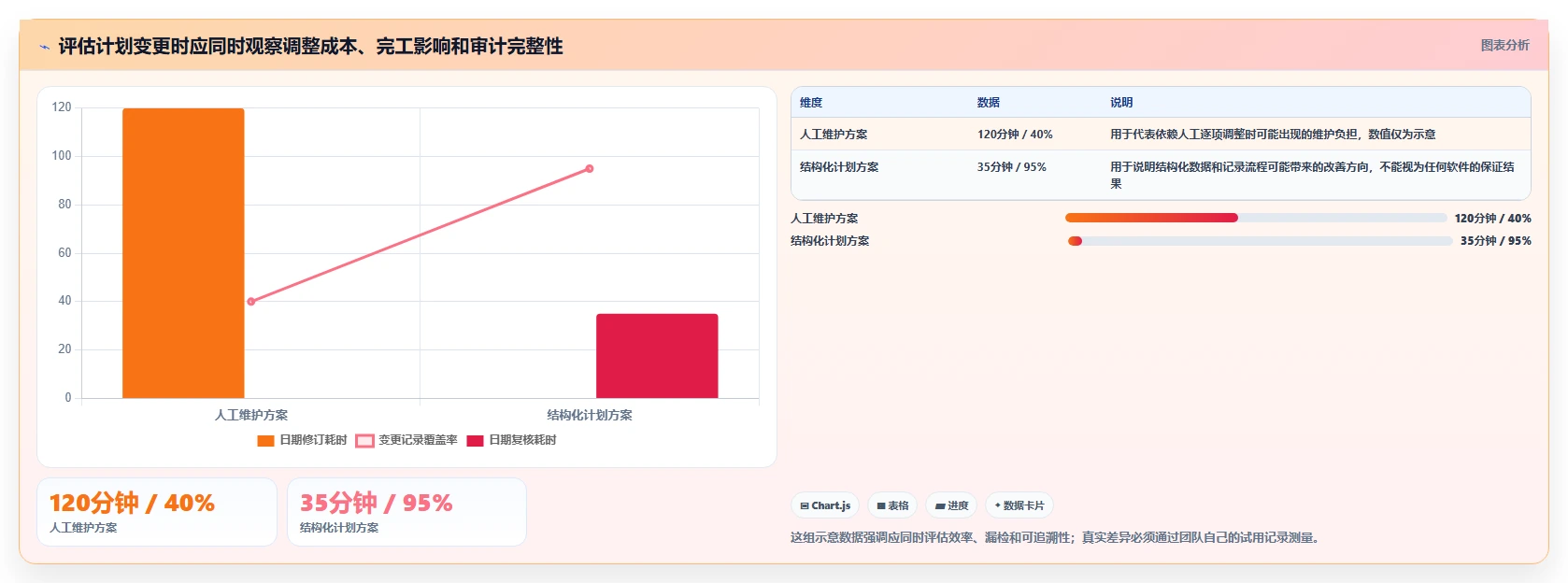Click the 图表分析 label in header

coord(1504,45)
